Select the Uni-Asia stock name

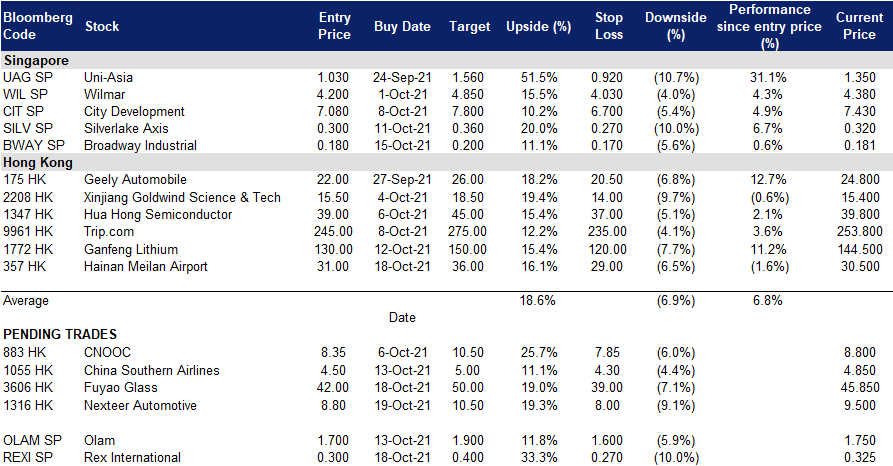point(108,77)
